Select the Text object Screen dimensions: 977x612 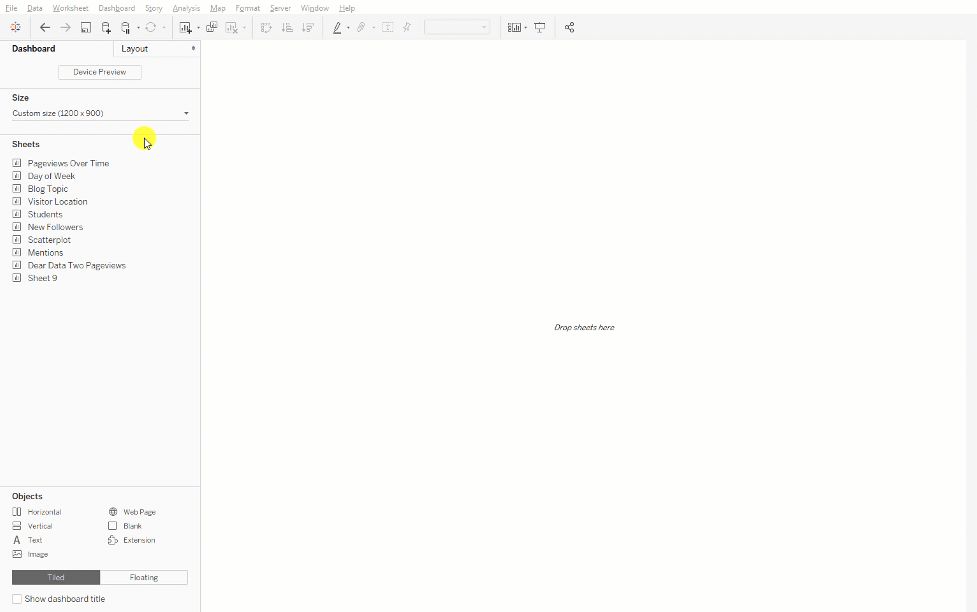pyautogui.click(x=27, y=540)
